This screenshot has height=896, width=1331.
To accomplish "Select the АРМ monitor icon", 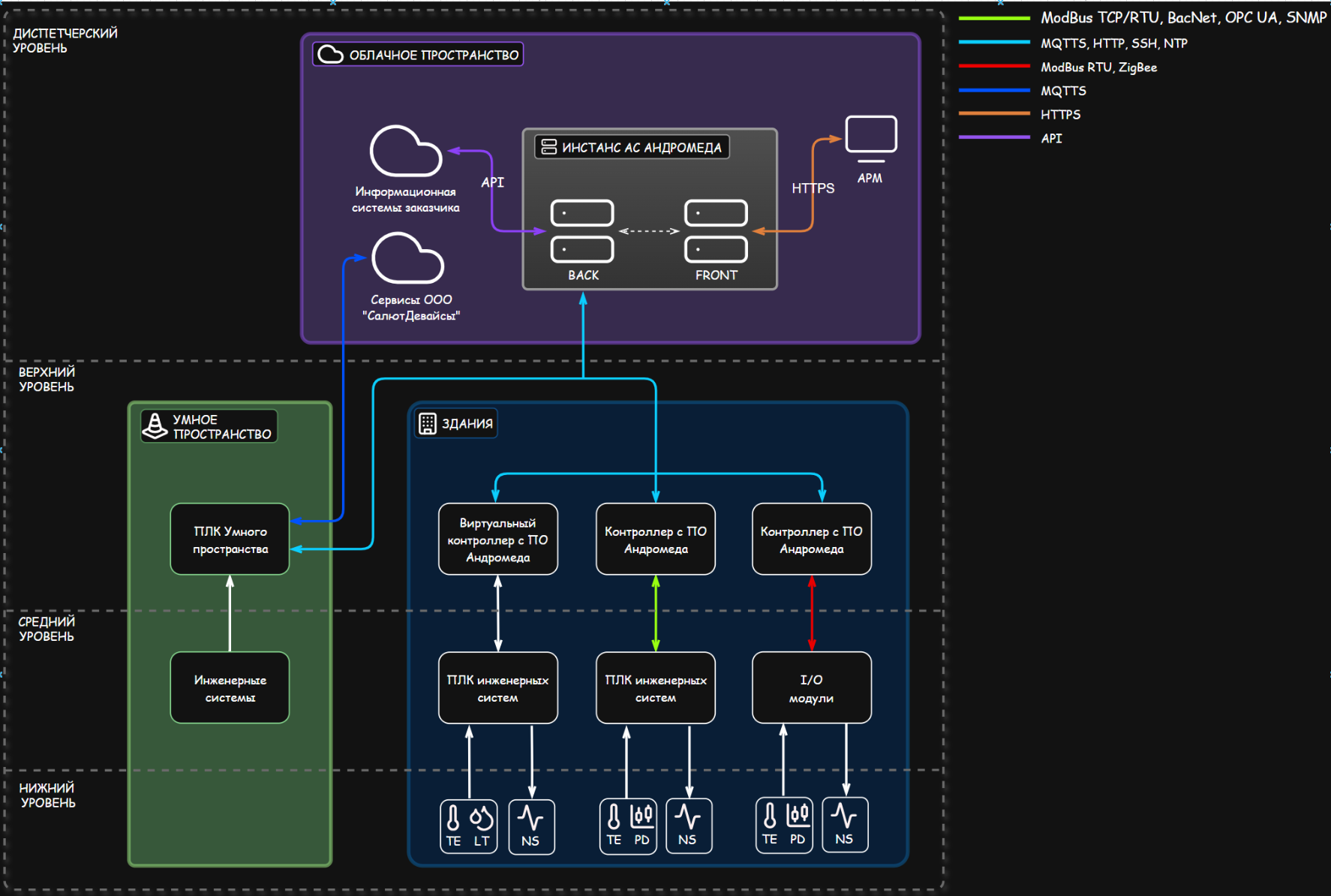I will 870,137.
